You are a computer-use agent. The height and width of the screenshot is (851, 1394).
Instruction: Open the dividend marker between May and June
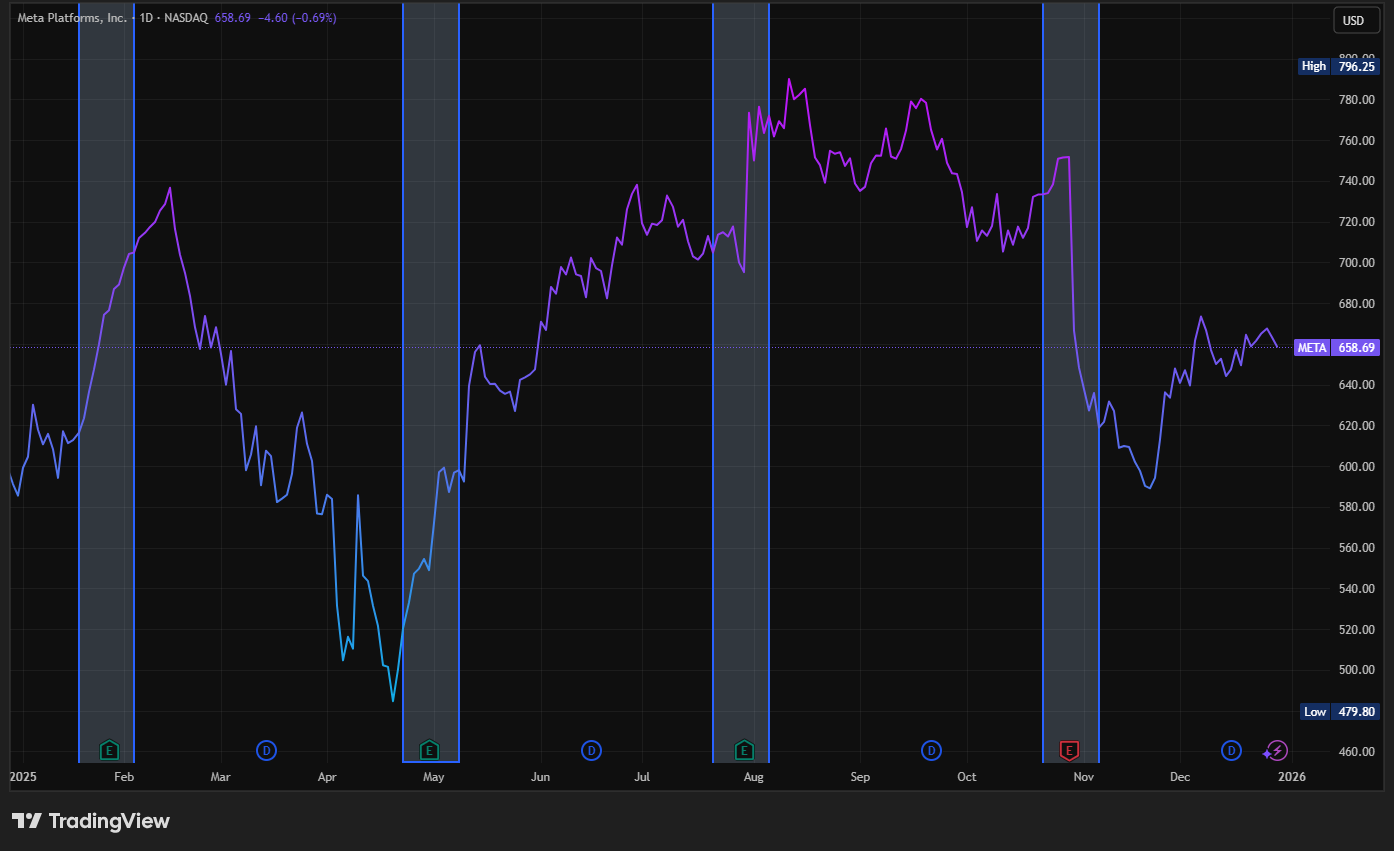coord(591,750)
